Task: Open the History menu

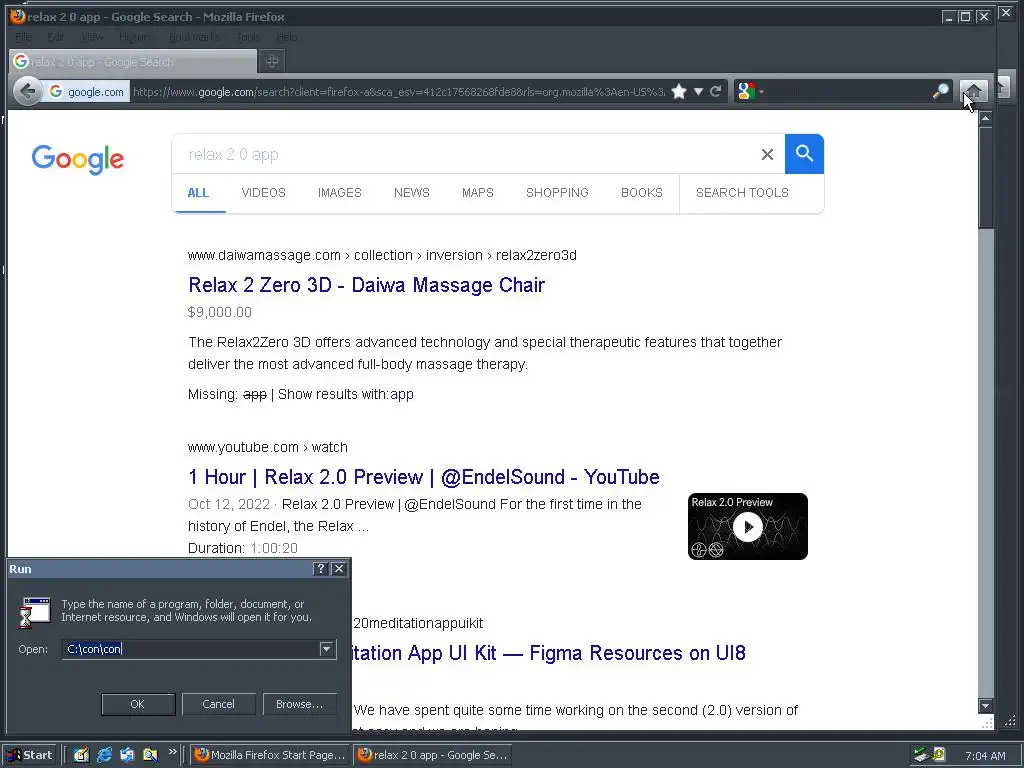Action: tap(135, 37)
